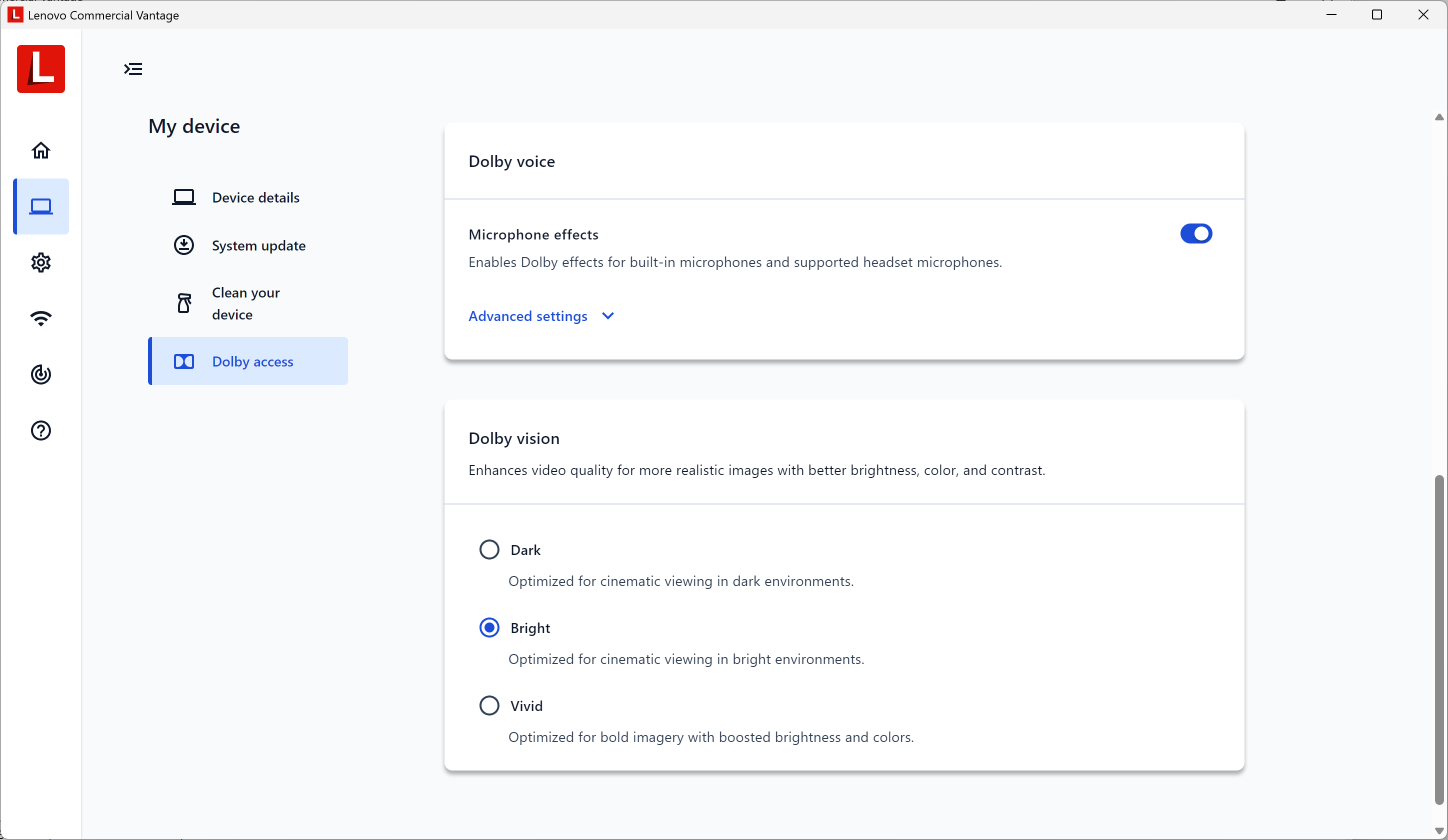This screenshot has height=840, width=1448.
Task: Open the circular scan sidebar icon
Action: [41, 374]
